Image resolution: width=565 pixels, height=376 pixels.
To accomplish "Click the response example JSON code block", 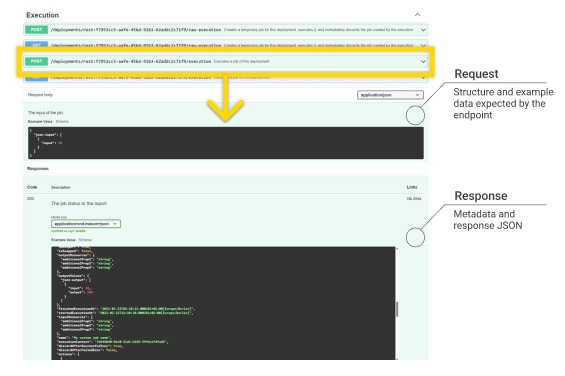I will (223, 303).
